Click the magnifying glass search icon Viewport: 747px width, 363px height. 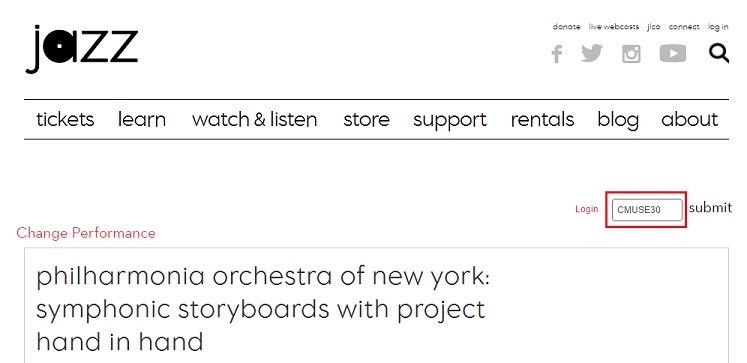pos(718,53)
